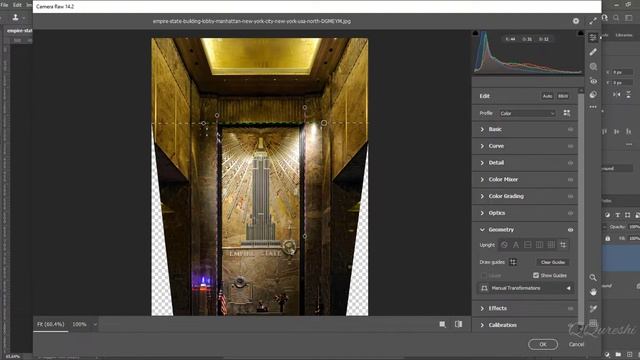The image size is (640, 360).
Task: Select the Zoom tool in Camera Raw
Action: (x=593, y=278)
